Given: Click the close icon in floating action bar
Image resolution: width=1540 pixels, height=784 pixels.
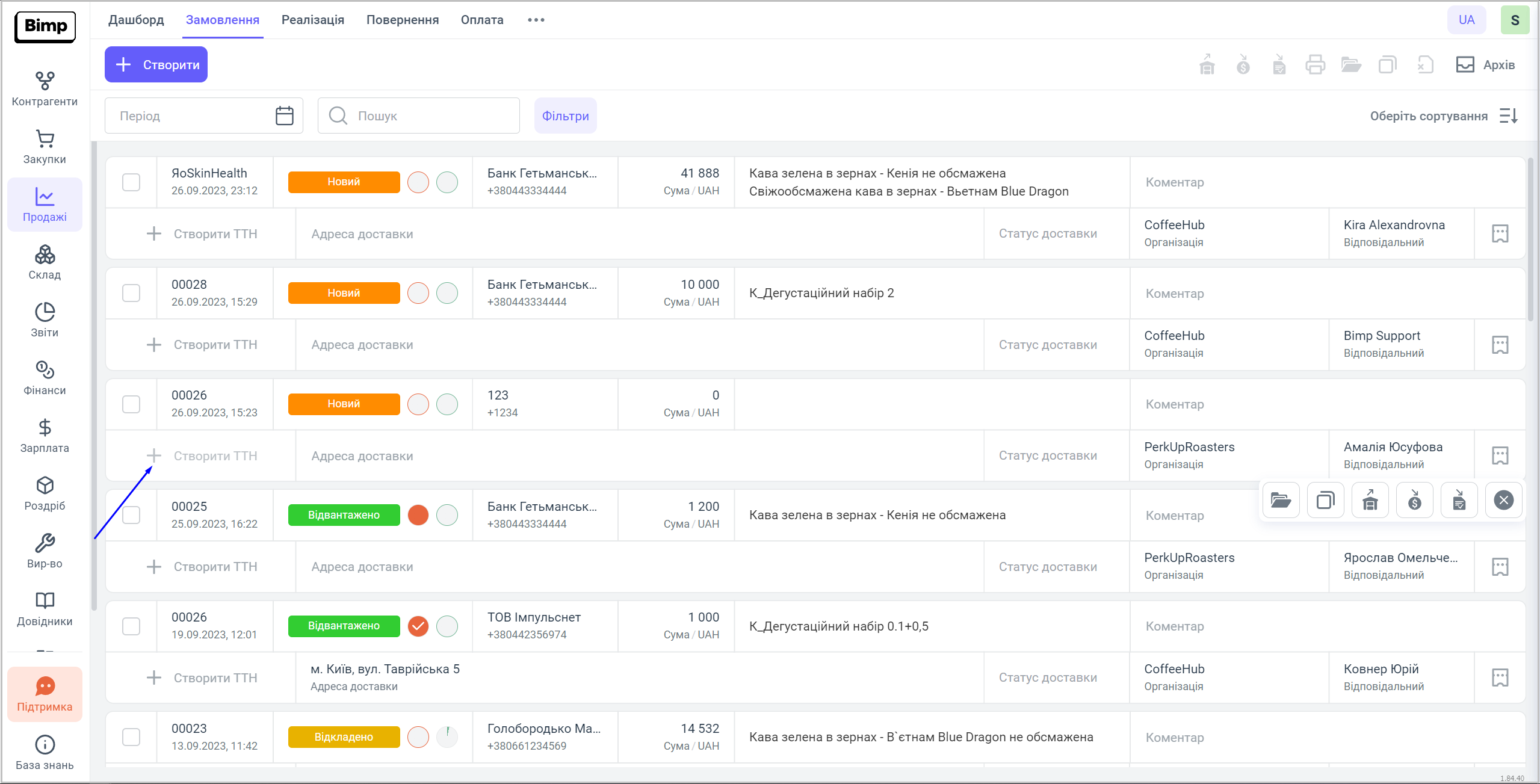Looking at the screenshot, I should (1503, 500).
